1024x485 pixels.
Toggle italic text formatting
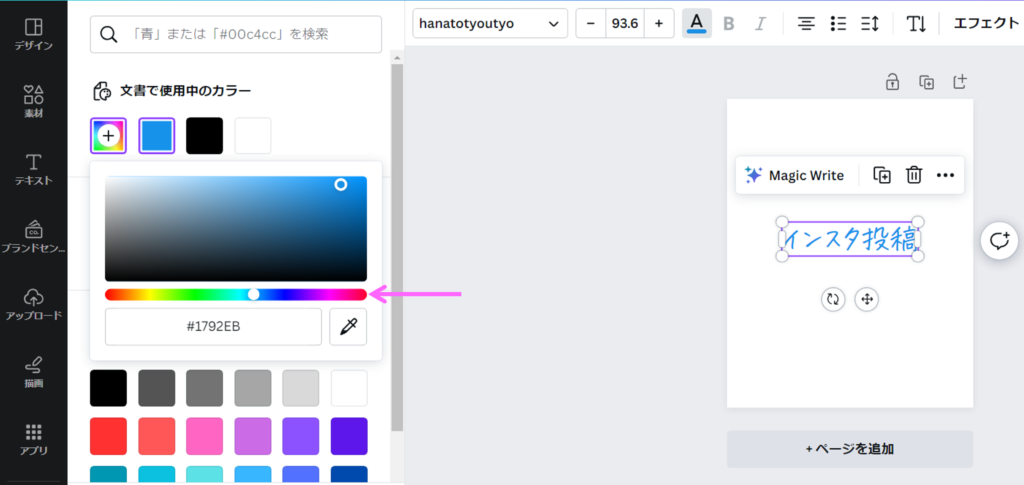pos(760,23)
